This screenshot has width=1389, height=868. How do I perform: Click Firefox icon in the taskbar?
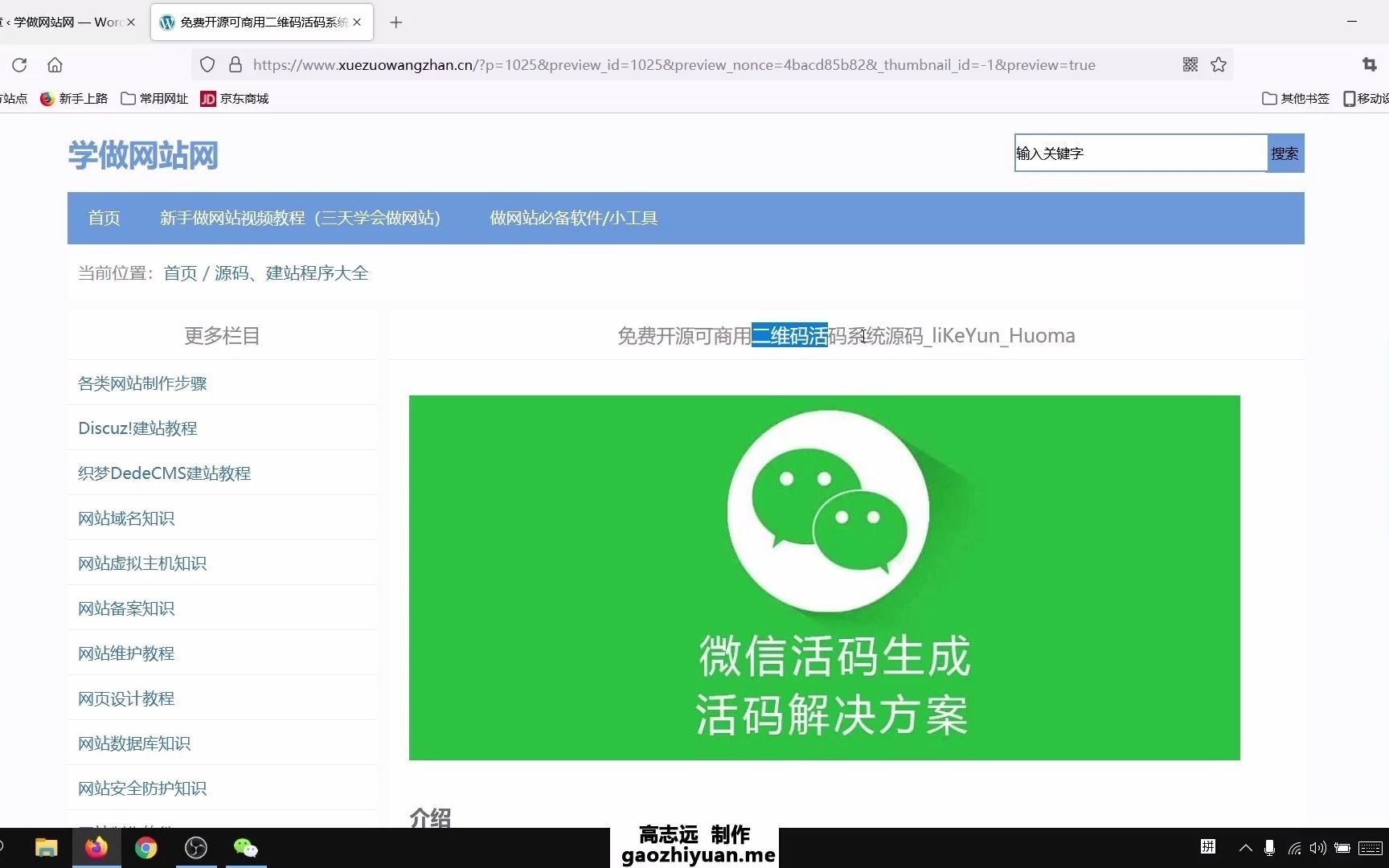click(96, 848)
